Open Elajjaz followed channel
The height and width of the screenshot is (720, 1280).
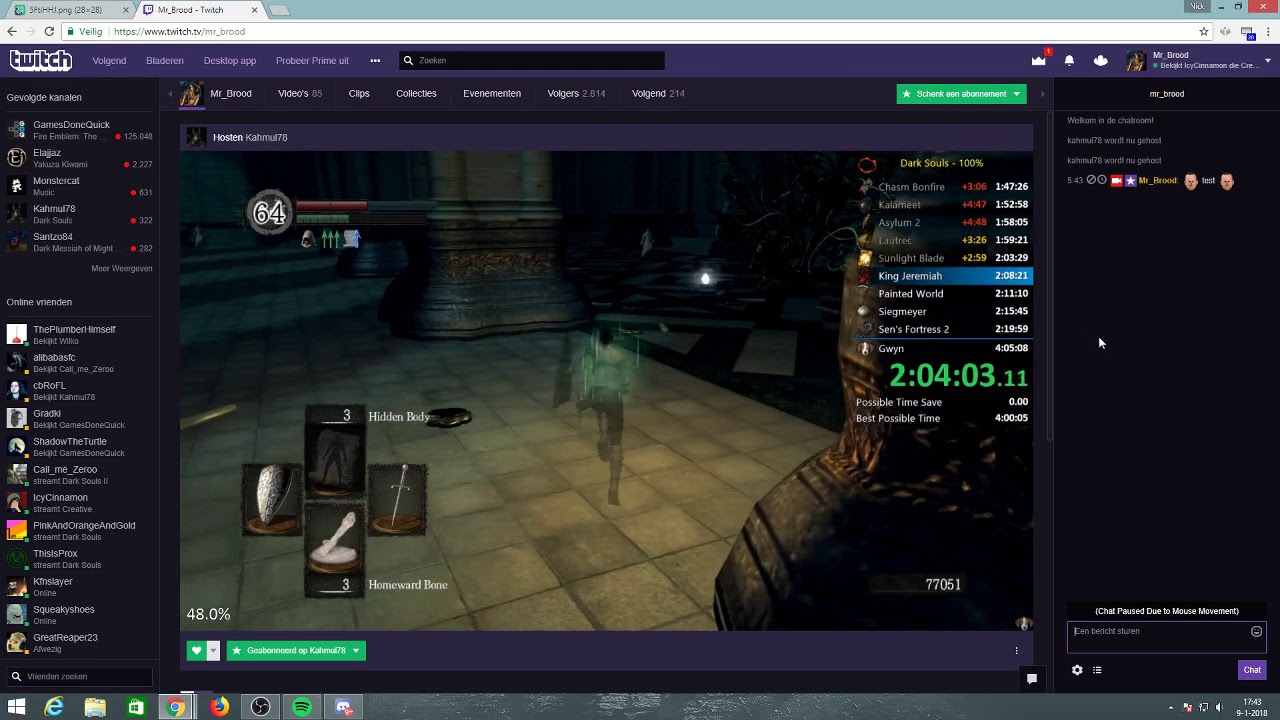(x=80, y=158)
